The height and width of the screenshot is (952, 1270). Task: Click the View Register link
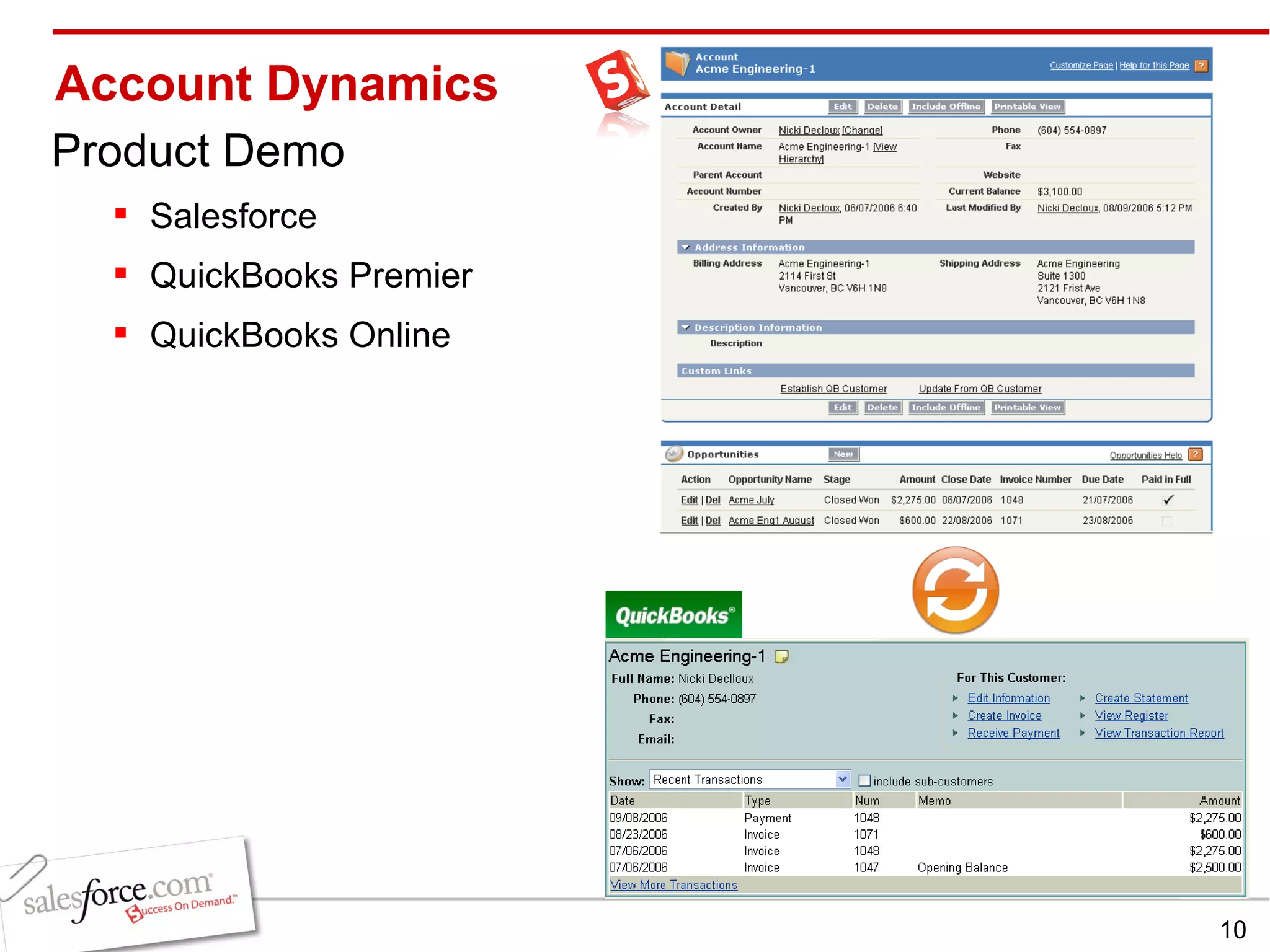point(1132,715)
